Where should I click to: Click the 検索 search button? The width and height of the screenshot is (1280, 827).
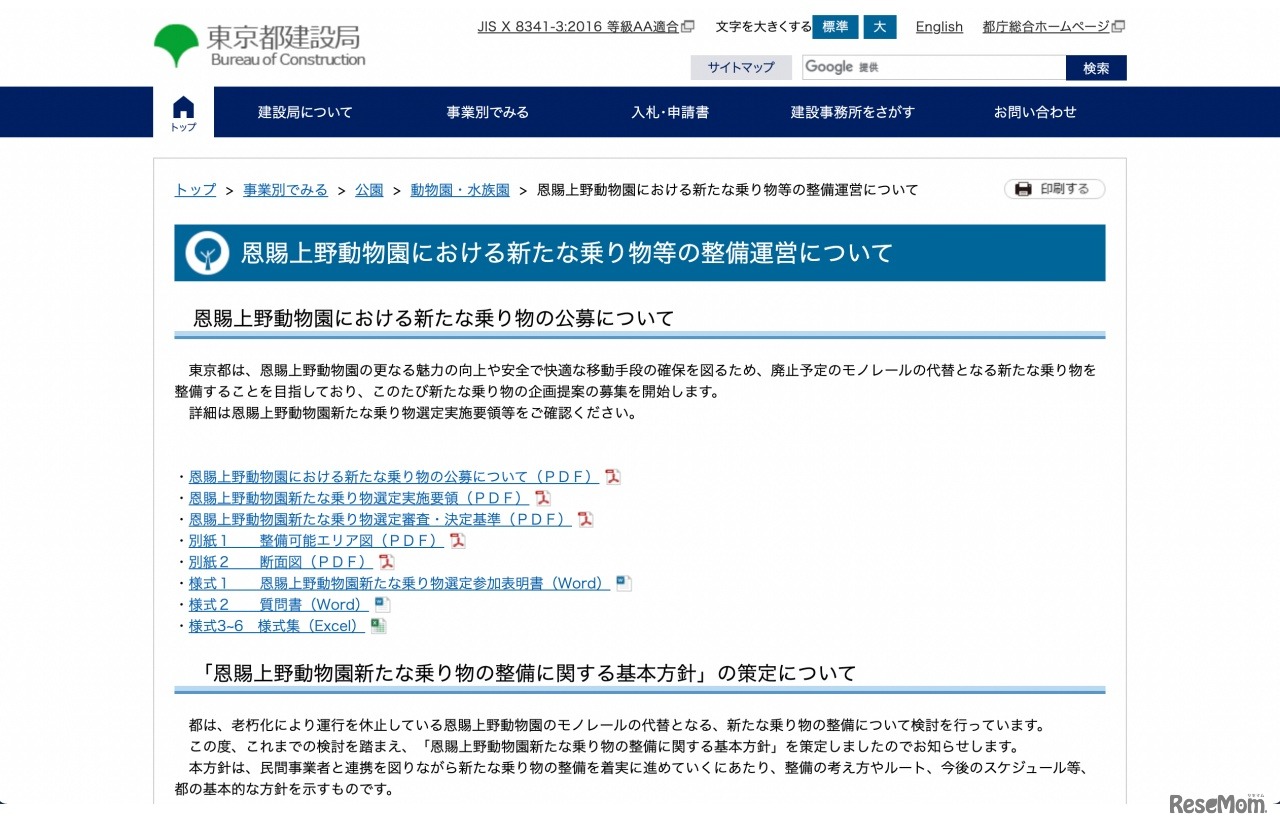coord(1095,67)
